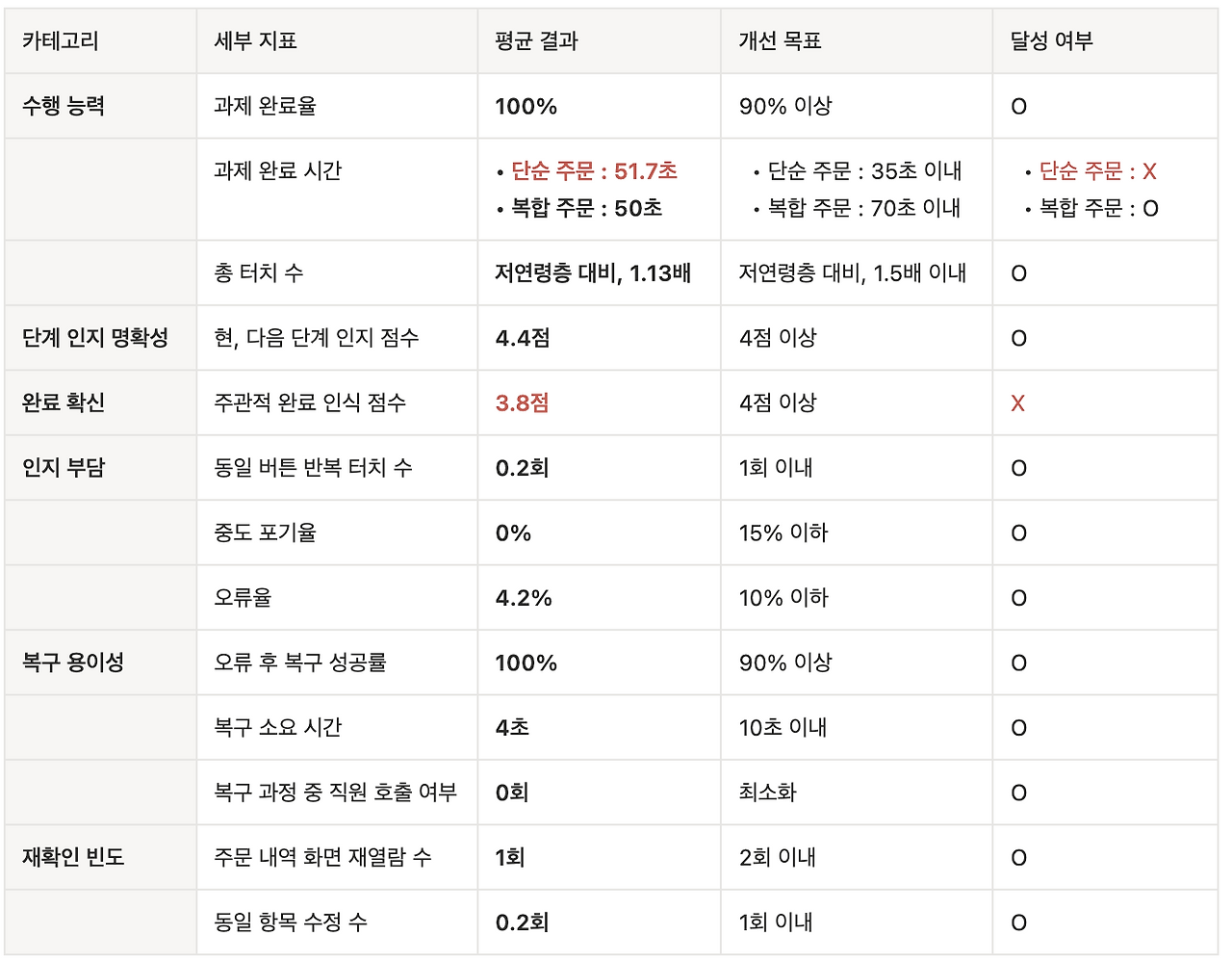The image size is (1232, 961).
Task: Click the red 3.8점 result value
Action: click(523, 403)
